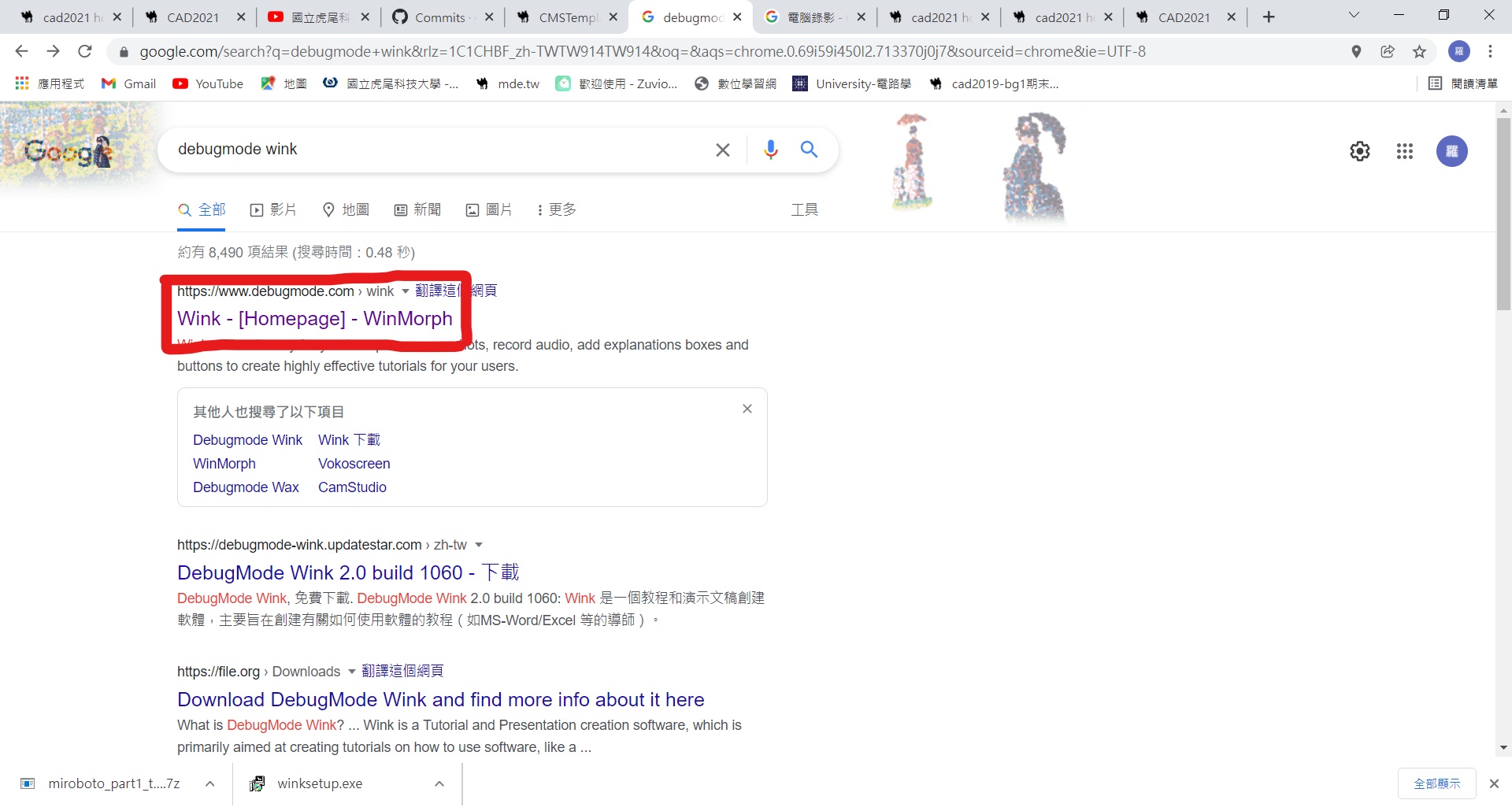Search related term Debugmode Wax
The height and width of the screenshot is (811, 1512).
pos(246,487)
